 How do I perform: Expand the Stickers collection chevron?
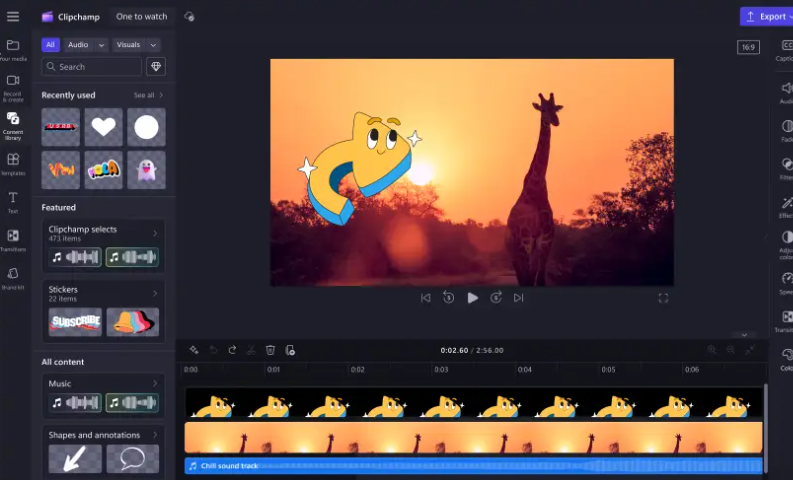(155, 293)
